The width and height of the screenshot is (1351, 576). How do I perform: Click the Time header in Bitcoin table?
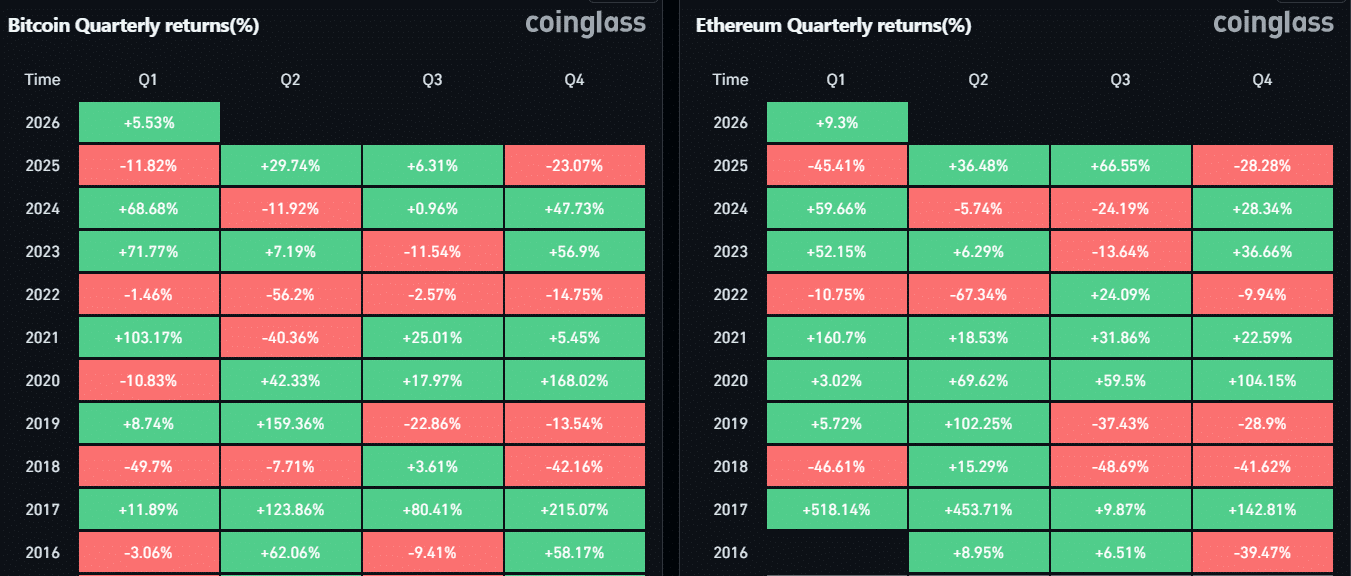click(43, 80)
